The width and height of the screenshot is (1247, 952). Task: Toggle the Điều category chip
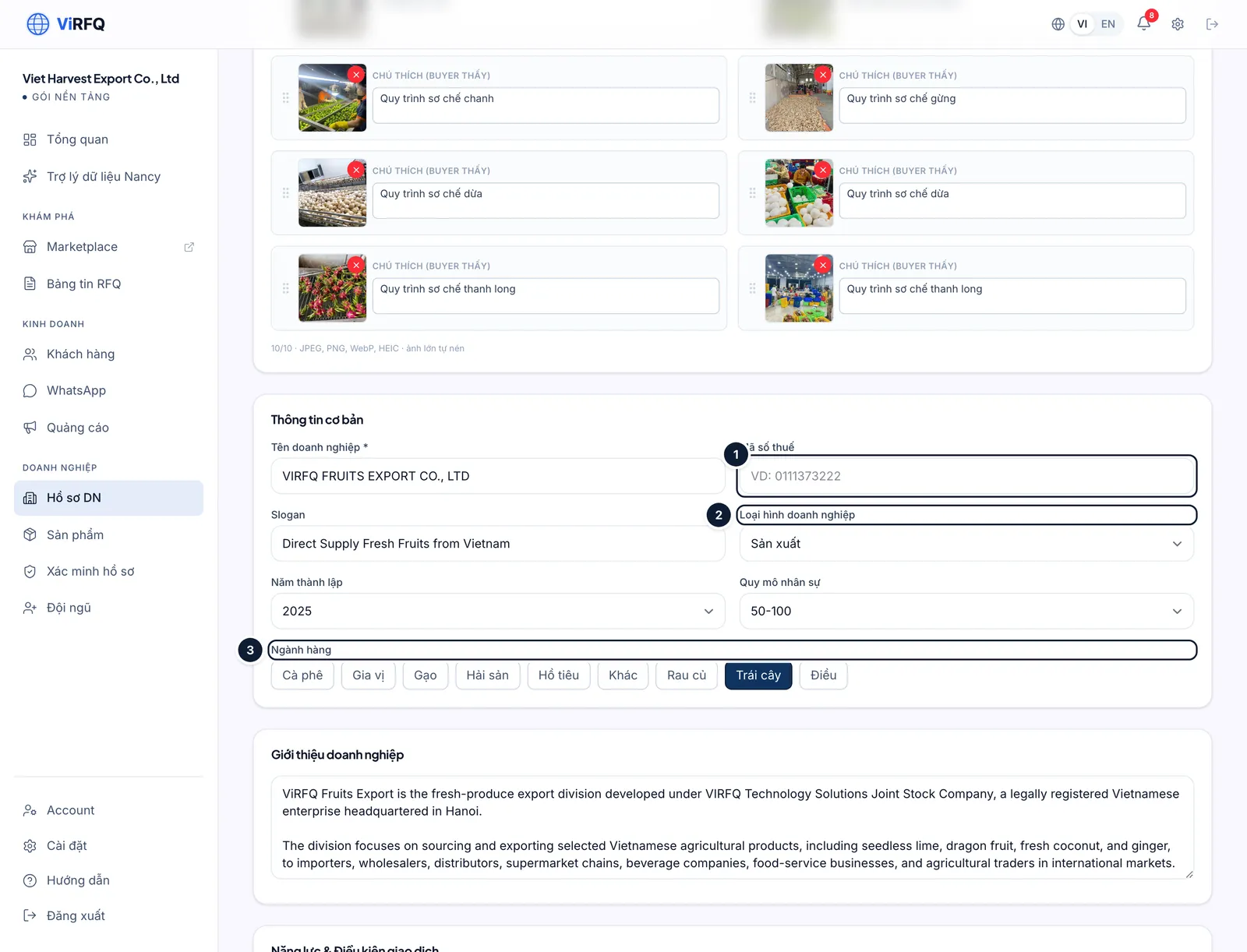(823, 675)
